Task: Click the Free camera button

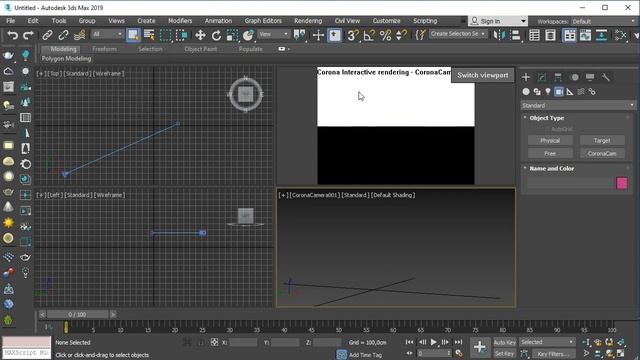Action: click(550, 153)
